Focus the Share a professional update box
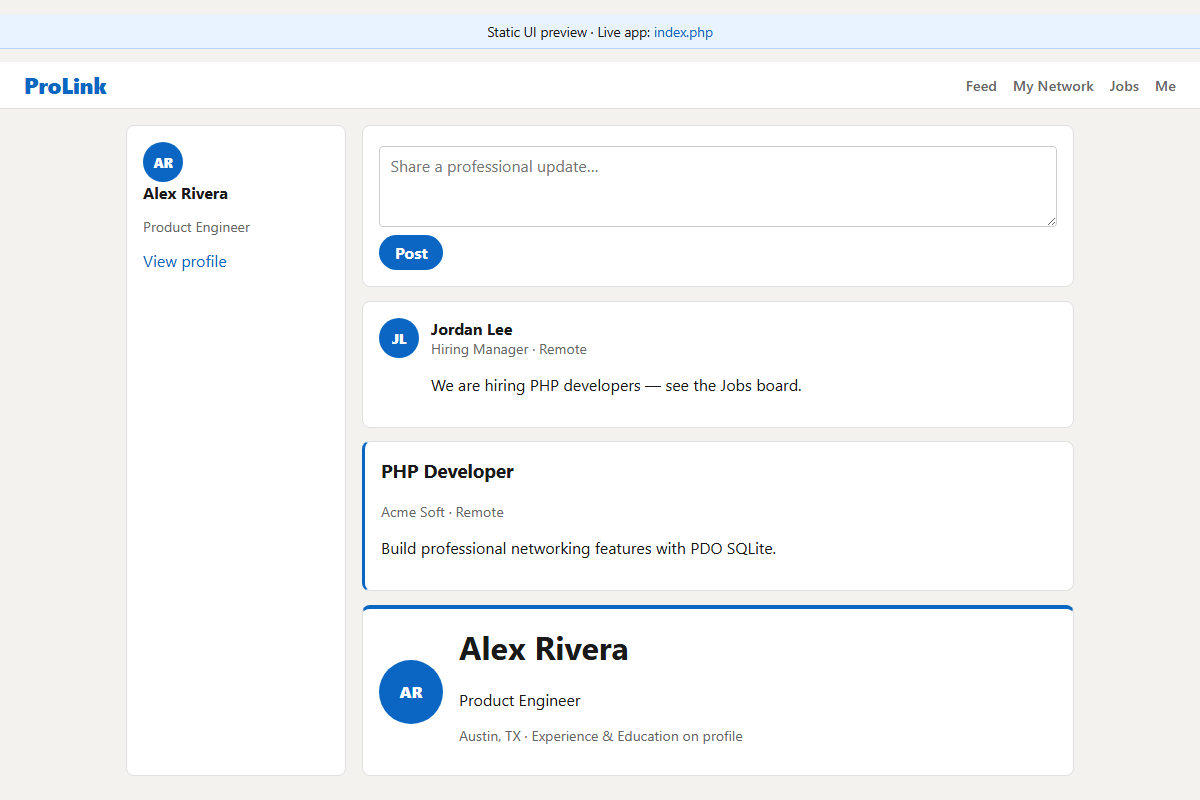Image resolution: width=1200 pixels, height=800 pixels. click(x=718, y=187)
